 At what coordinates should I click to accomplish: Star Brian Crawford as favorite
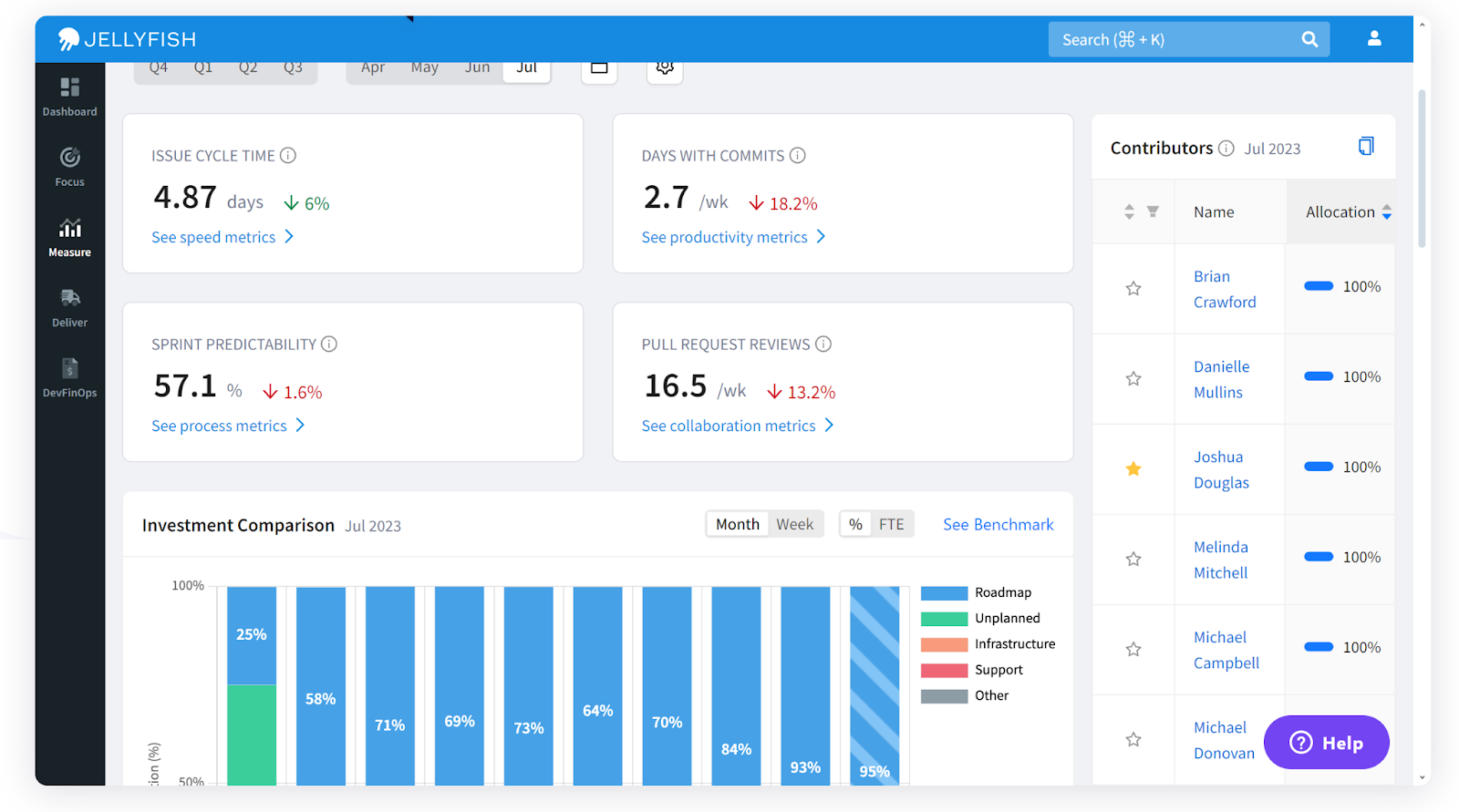tap(1133, 289)
